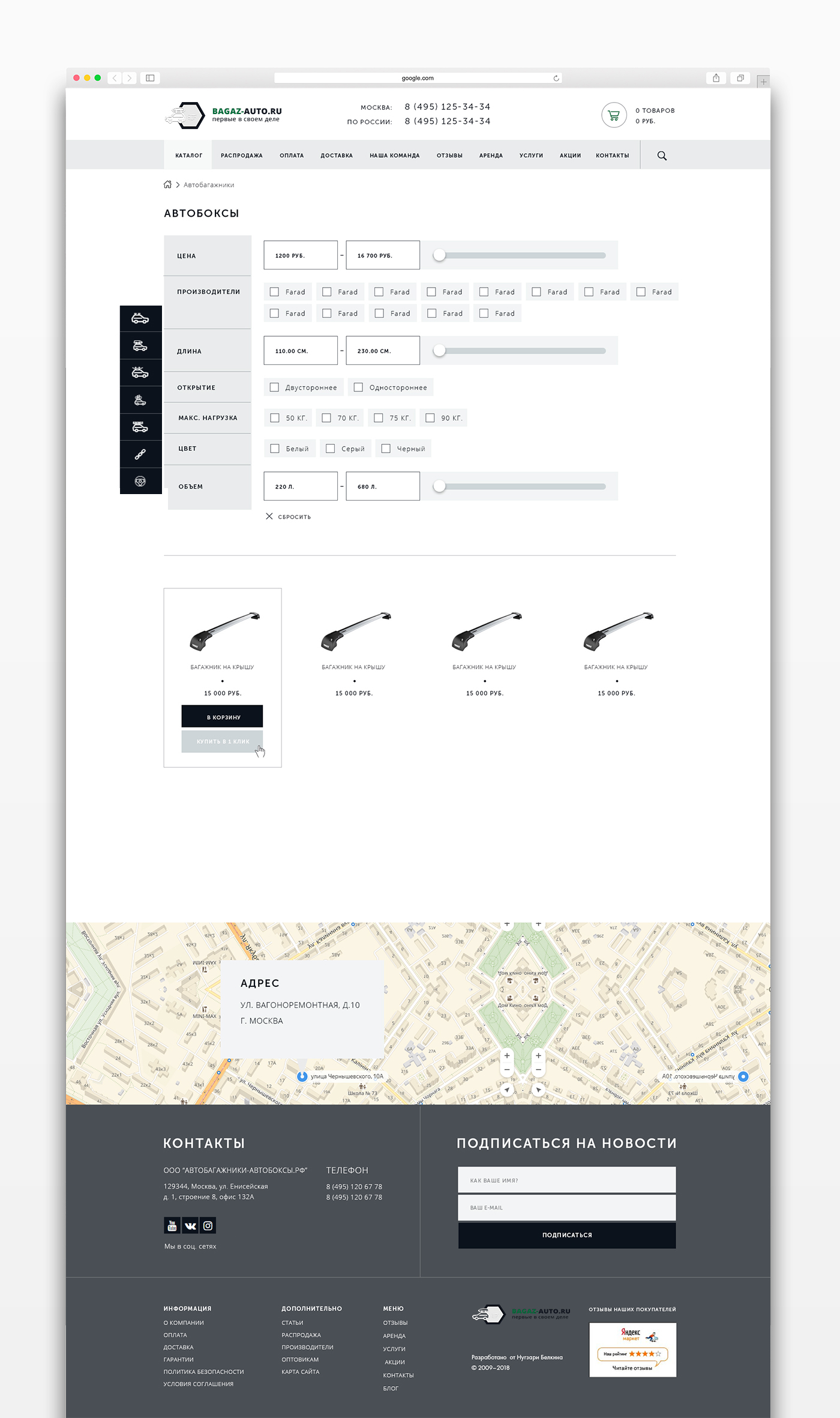Click the volume (Объем) slider handle

click(440, 486)
